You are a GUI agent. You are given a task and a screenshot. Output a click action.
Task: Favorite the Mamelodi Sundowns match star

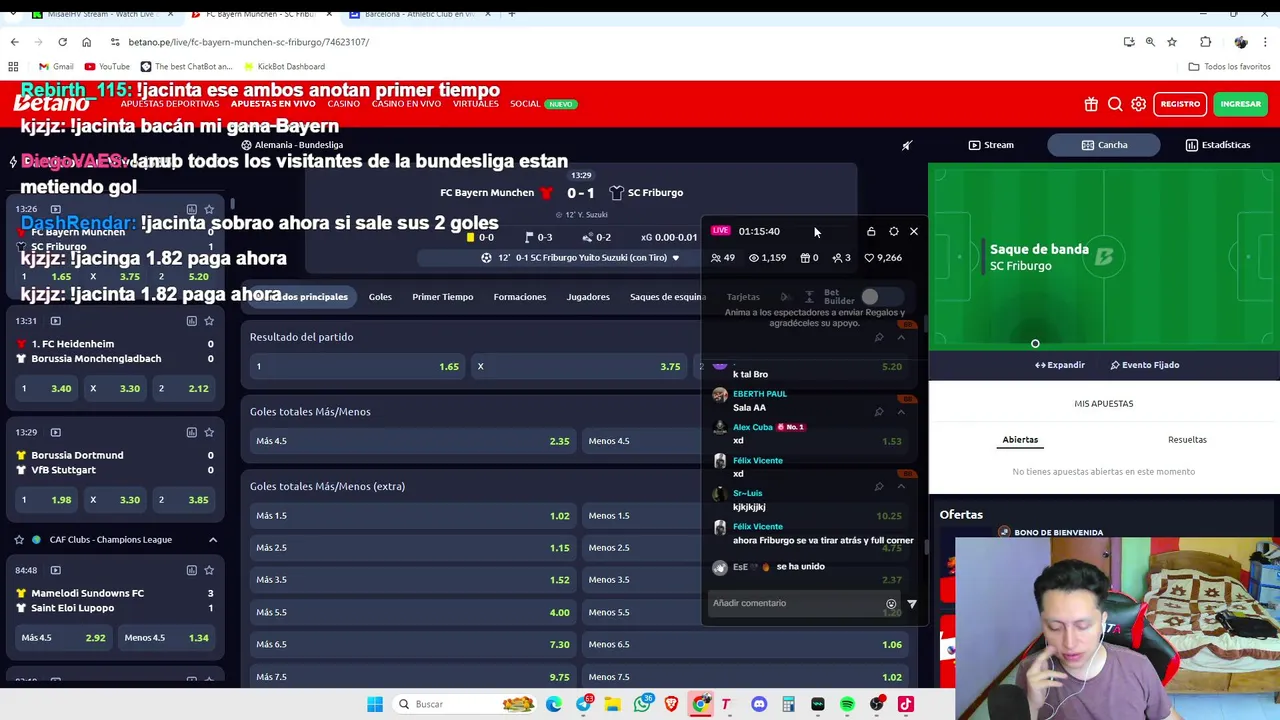tap(209, 570)
